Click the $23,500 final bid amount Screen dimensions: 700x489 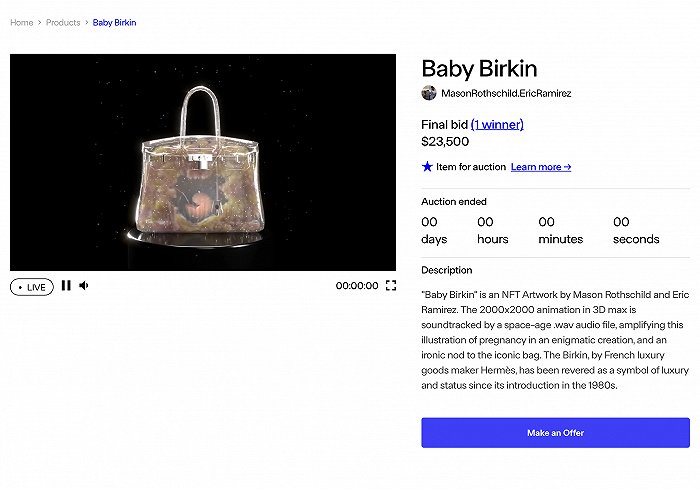click(445, 142)
